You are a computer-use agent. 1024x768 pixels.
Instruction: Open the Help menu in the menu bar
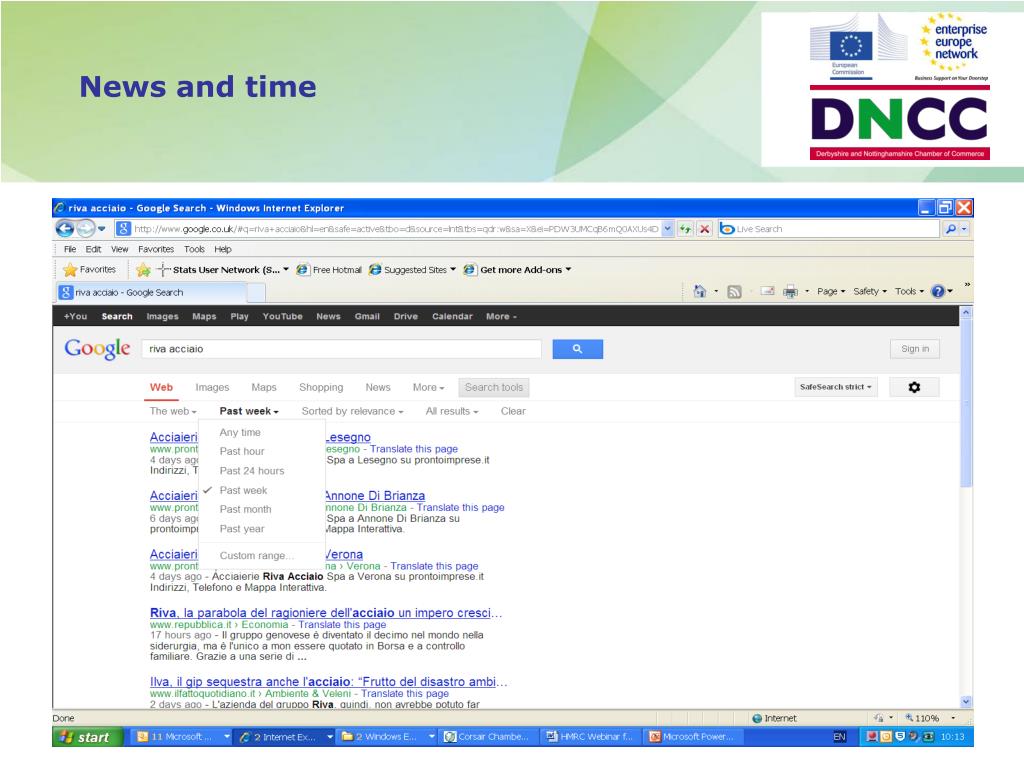(x=223, y=249)
